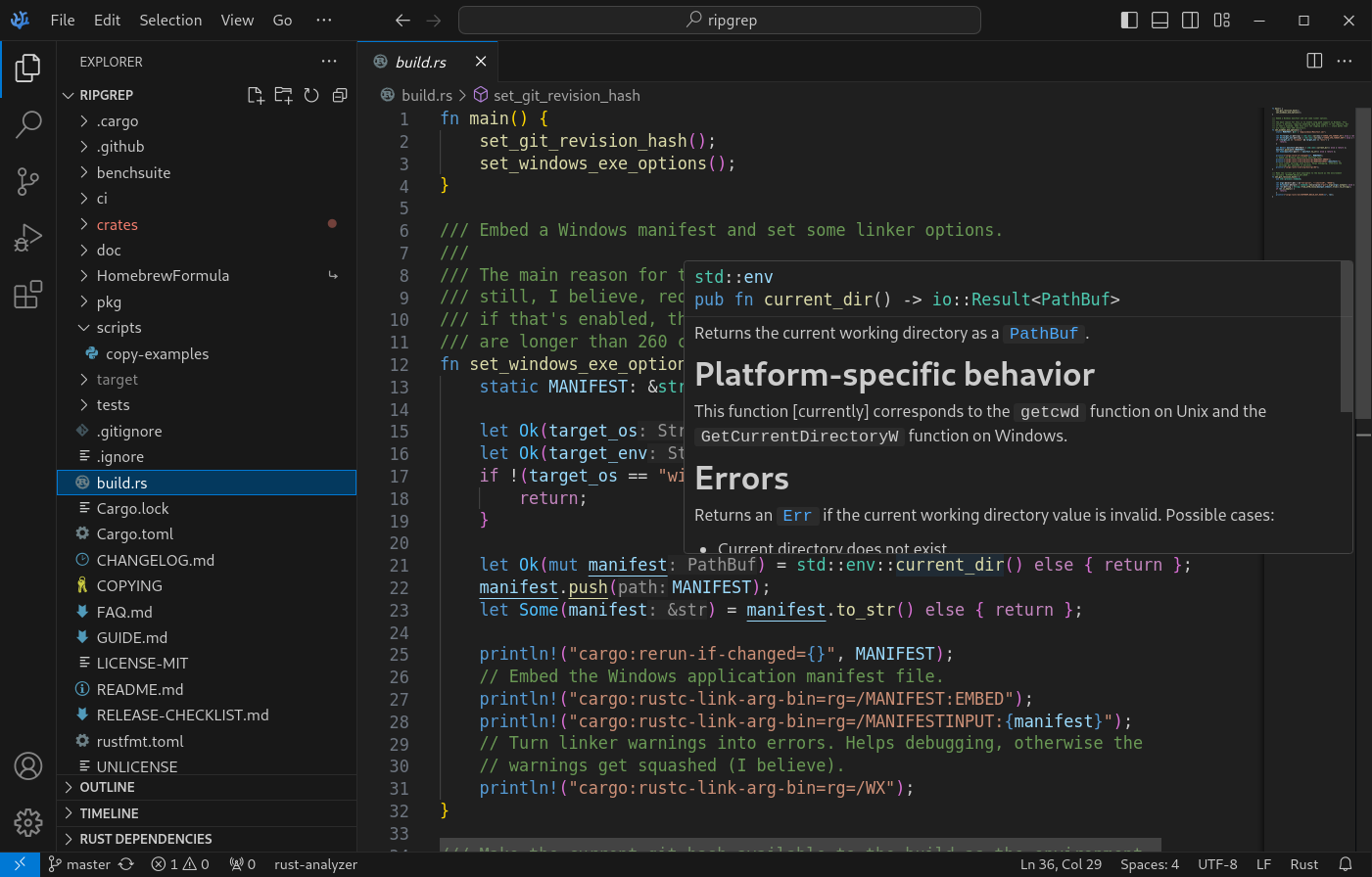1372x877 pixels.
Task: Open explorer Views and More Actions ellipsis
Action: click(x=329, y=61)
